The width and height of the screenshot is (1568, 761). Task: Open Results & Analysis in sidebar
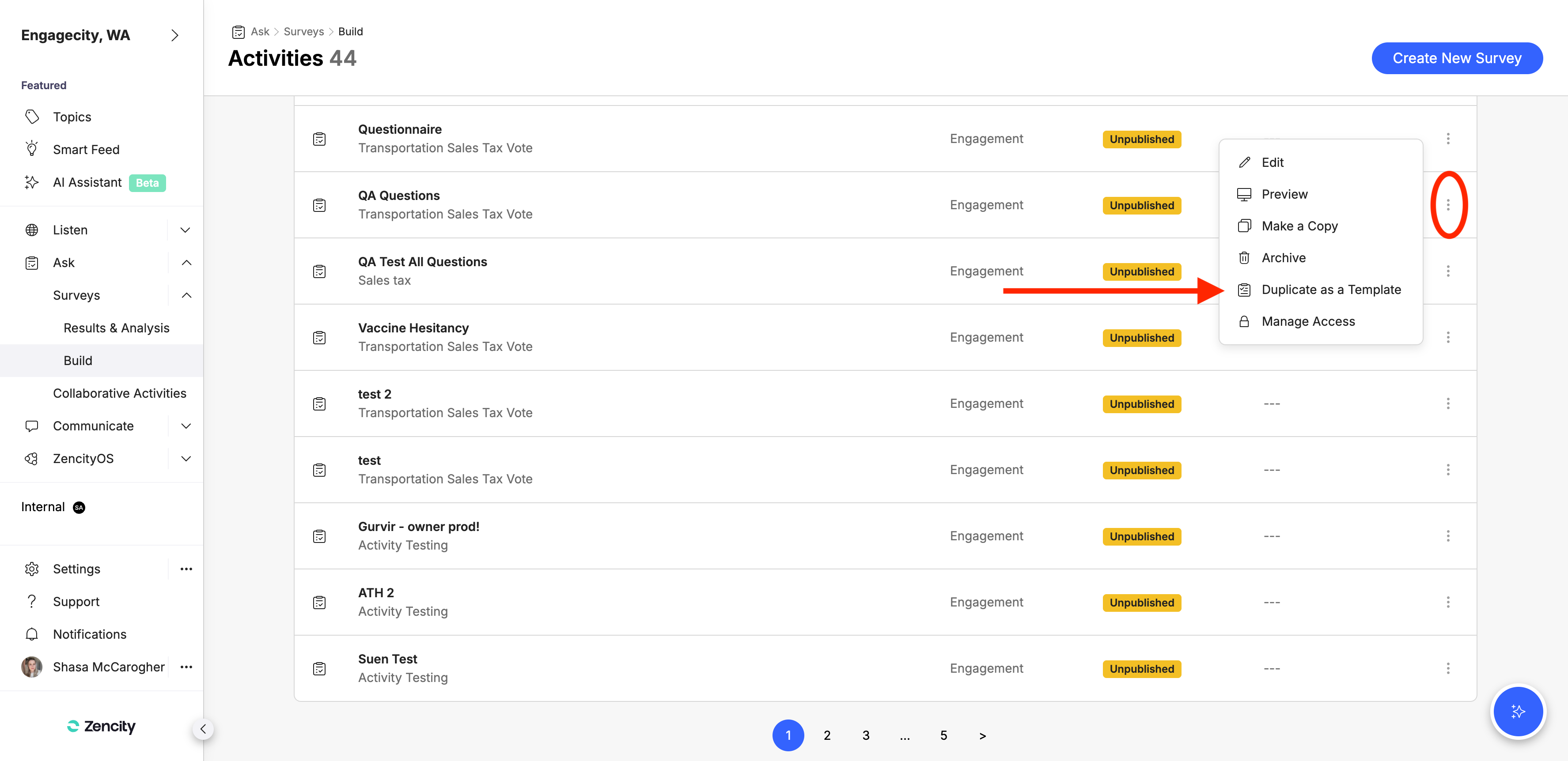(116, 328)
